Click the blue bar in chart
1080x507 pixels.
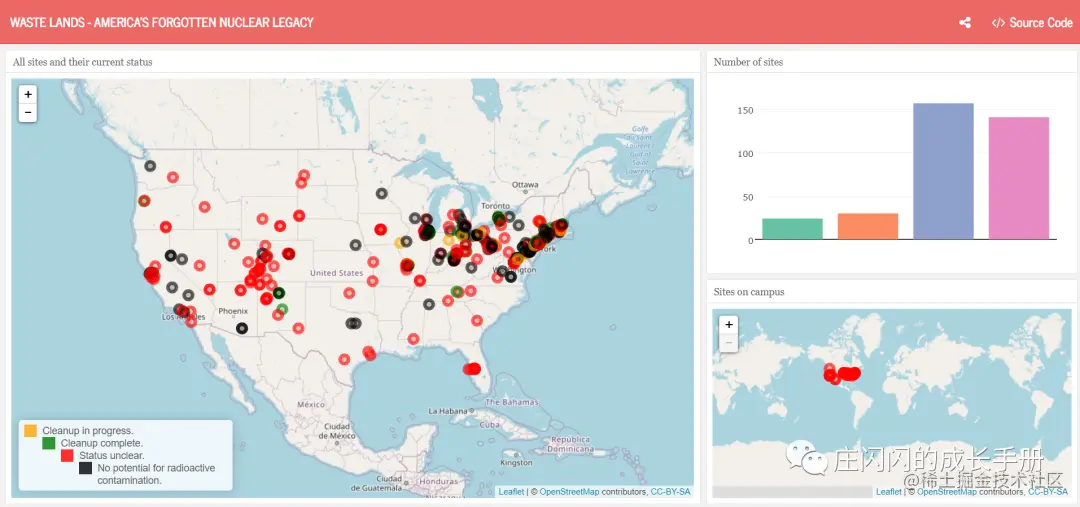coord(943,172)
